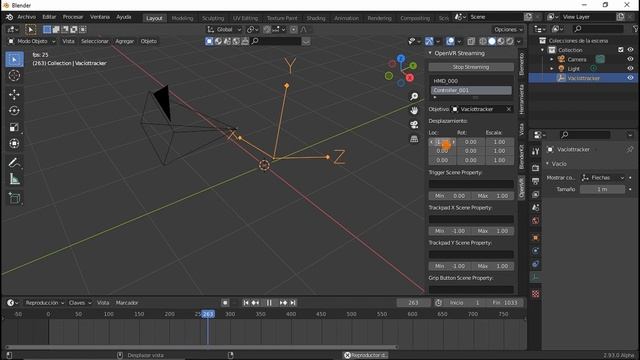Select the Cursor tool
The width and height of the screenshot is (640, 360).
14,76
